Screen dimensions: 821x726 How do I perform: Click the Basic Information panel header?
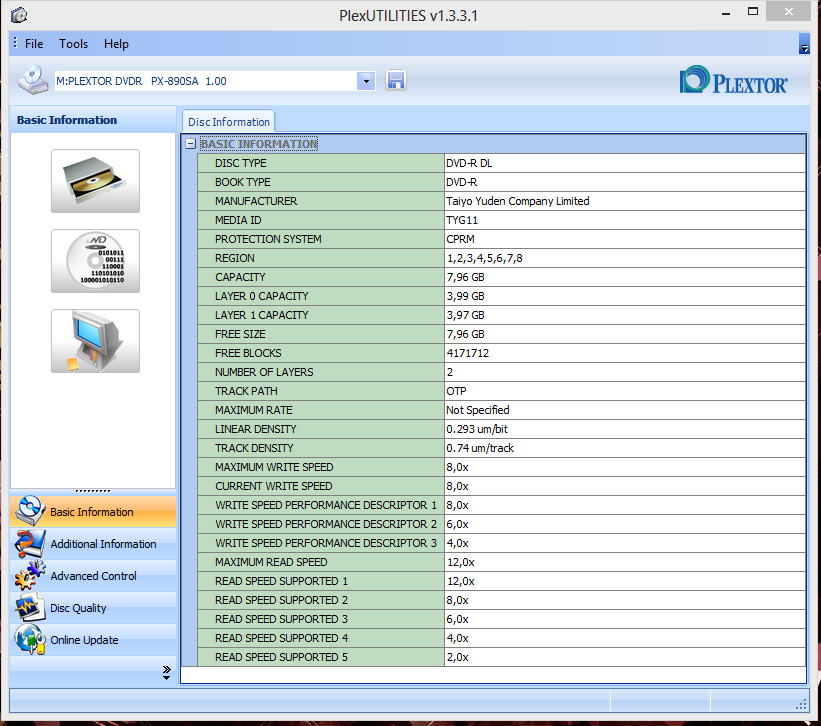93,120
